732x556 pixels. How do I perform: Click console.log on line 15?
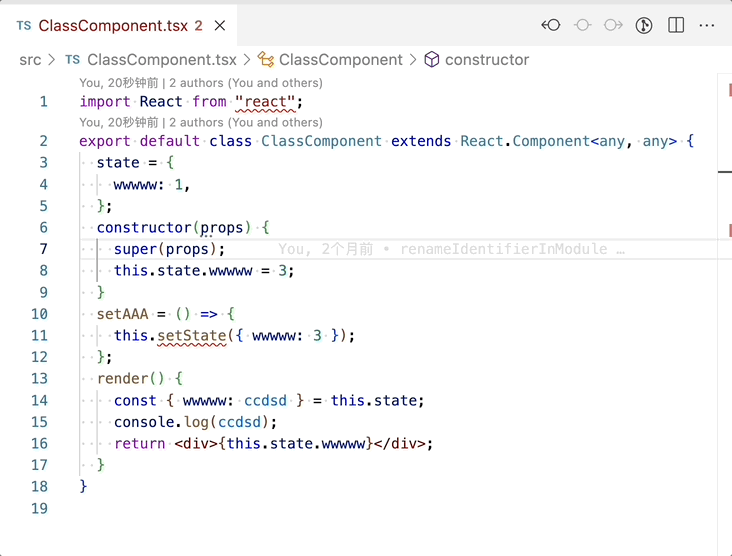coord(162,422)
